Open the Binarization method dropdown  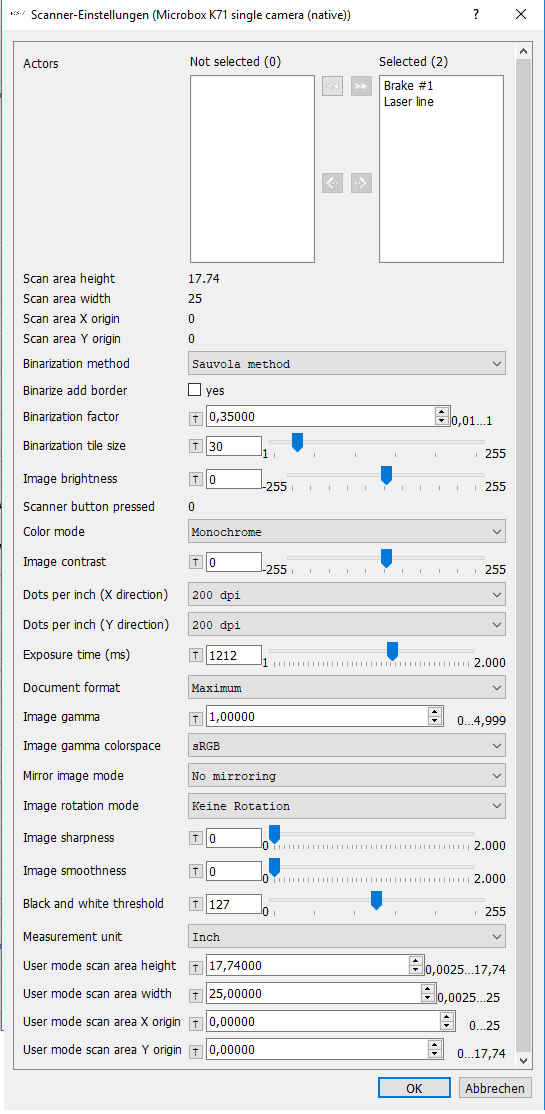(x=347, y=364)
